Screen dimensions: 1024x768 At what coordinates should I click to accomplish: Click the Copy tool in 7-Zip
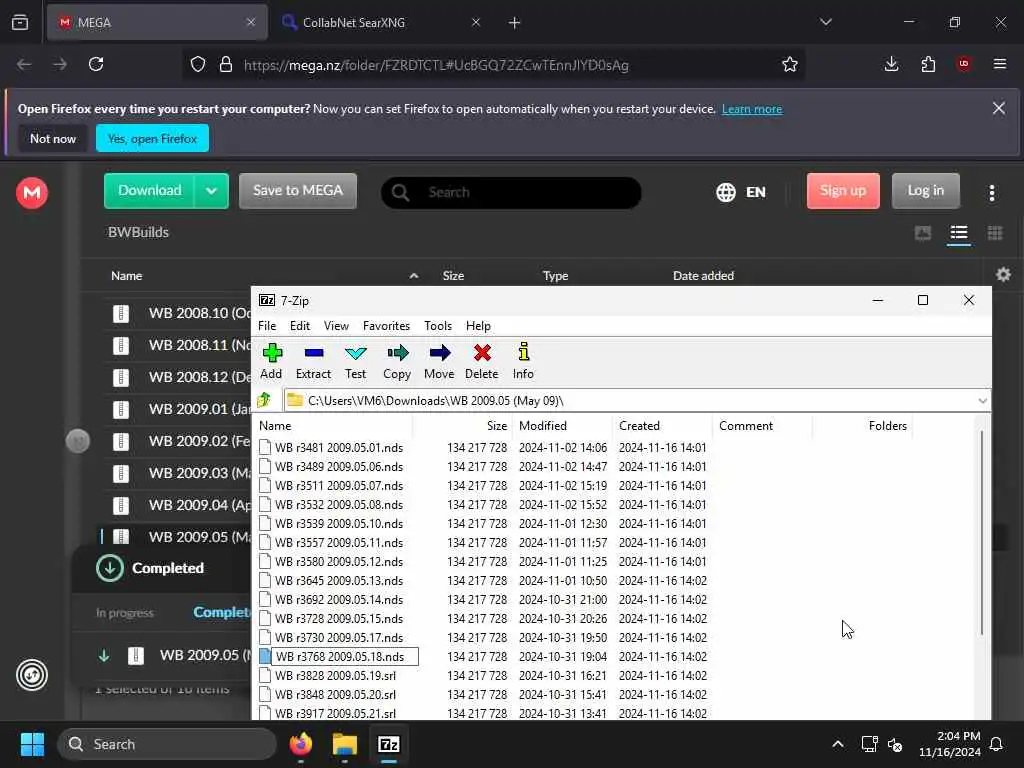coord(397,361)
